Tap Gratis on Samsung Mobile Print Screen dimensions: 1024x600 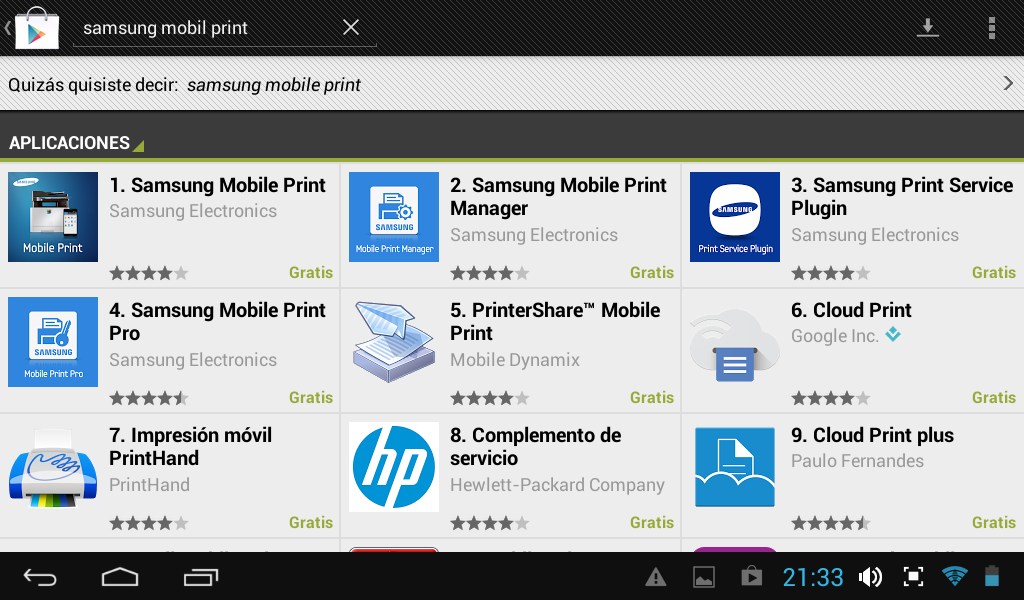tap(311, 272)
